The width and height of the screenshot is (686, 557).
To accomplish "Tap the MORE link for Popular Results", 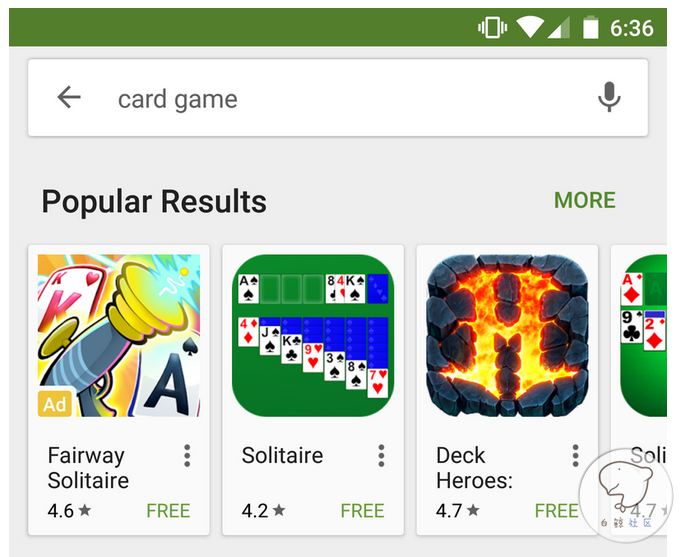I will point(584,200).
